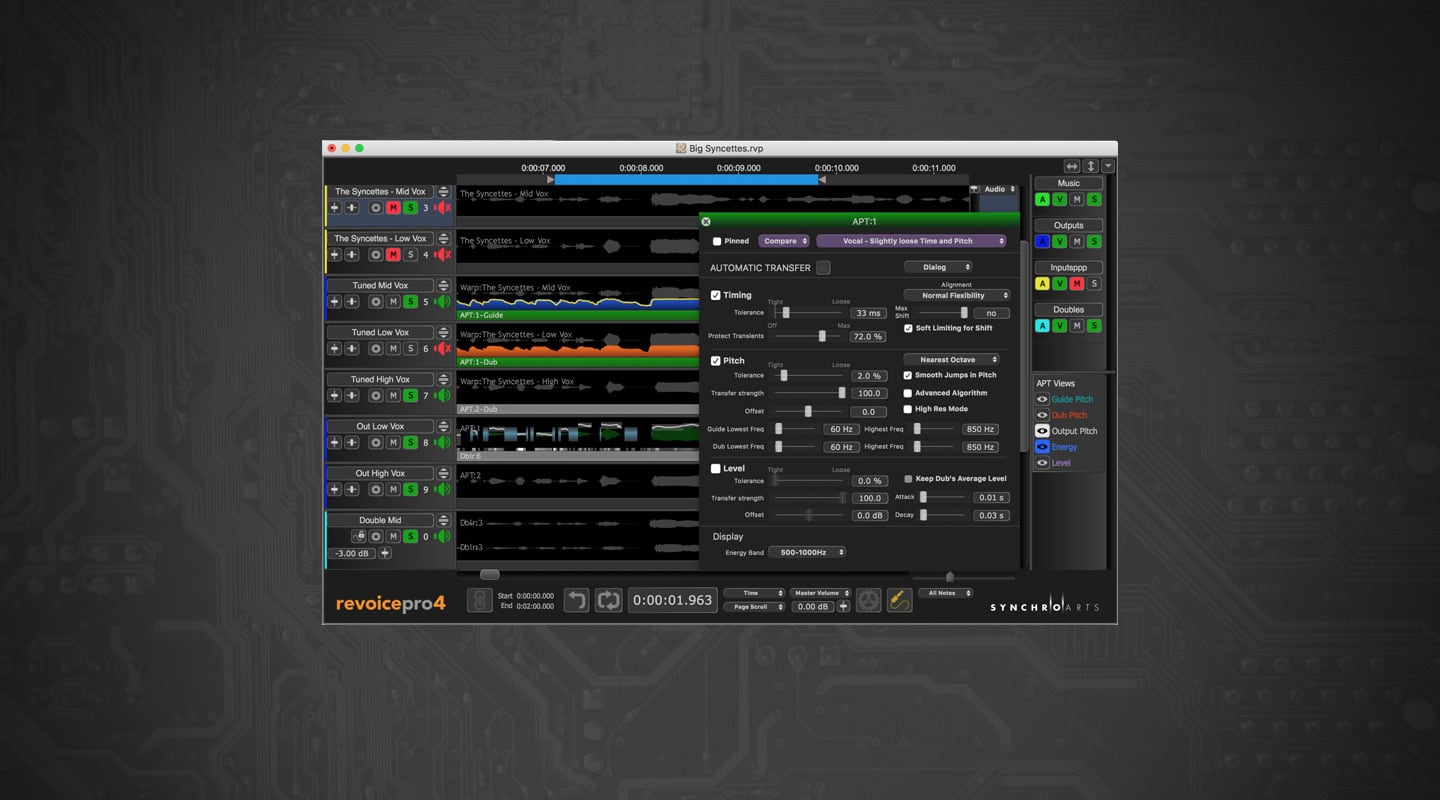Open the 500-1000Hz Energy Band dropdown
1440x800 pixels.
pos(807,552)
